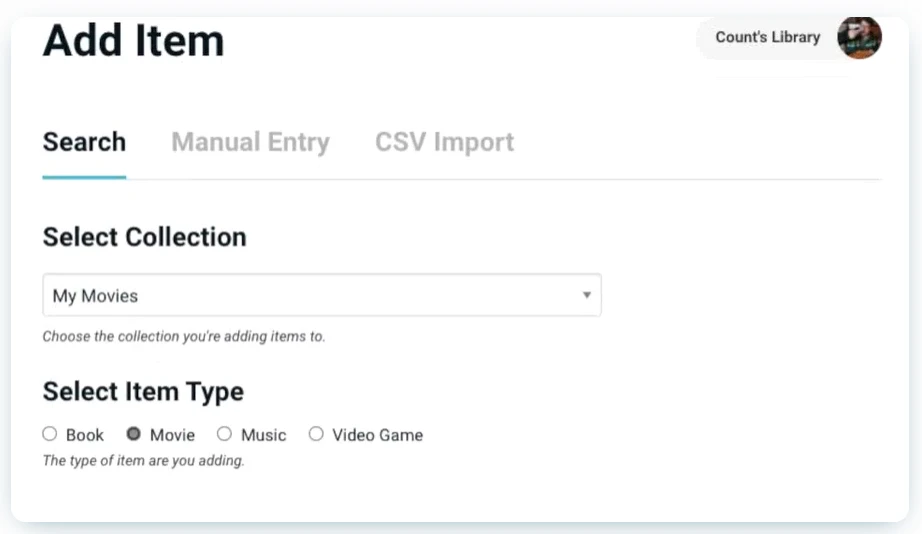This screenshot has width=922, height=534.
Task: Click the collection selector's down arrow
Action: (x=587, y=296)
